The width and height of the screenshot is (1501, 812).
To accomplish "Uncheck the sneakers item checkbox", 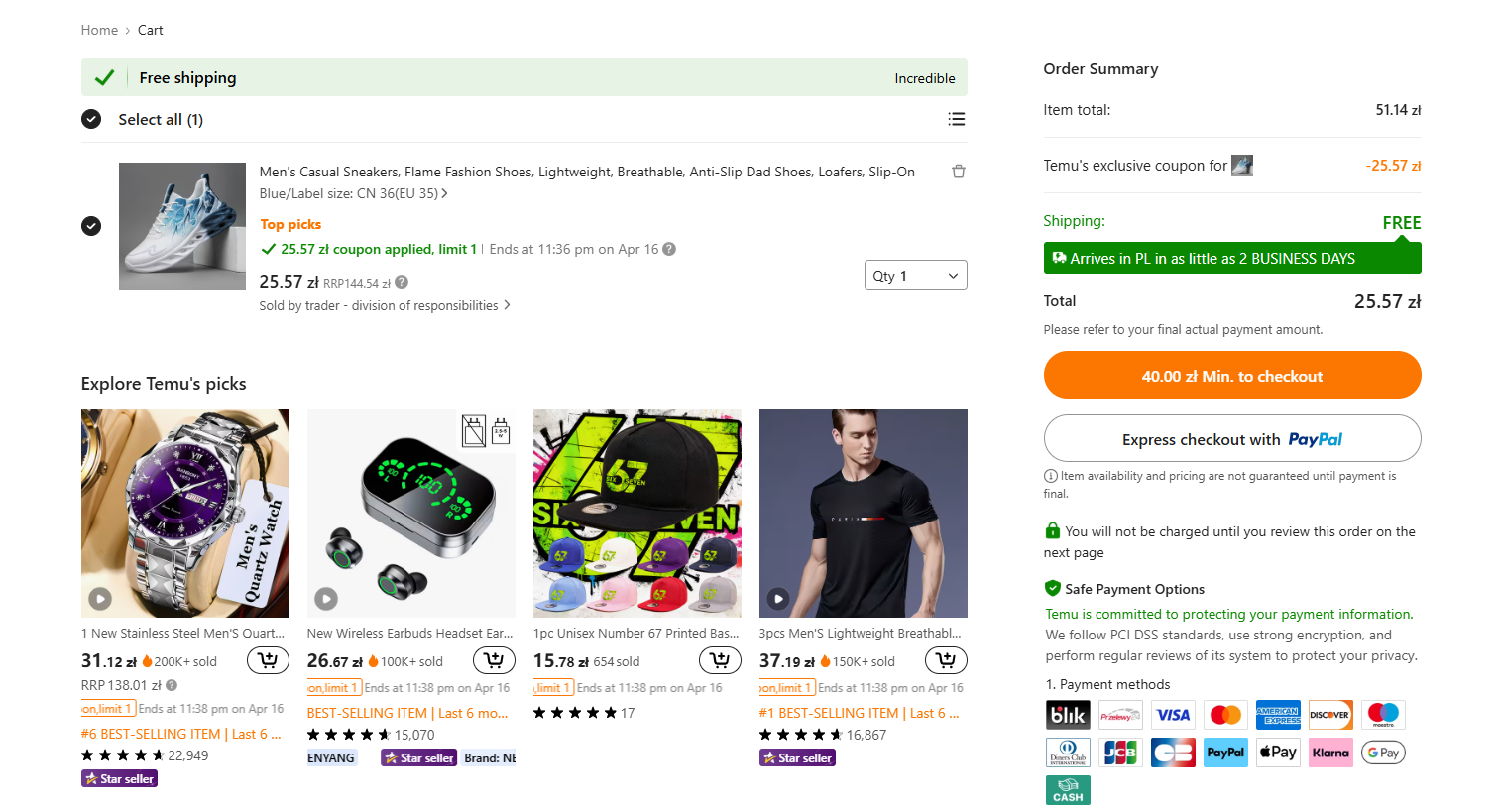I will [x=91, y=226].
